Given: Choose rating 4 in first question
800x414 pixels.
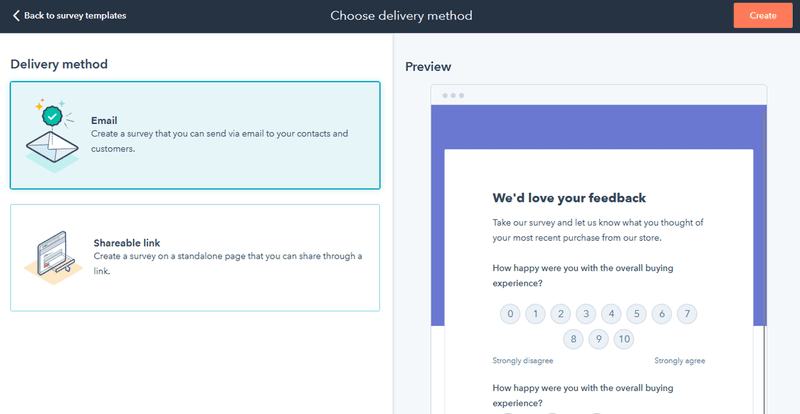Looking at the screenshot, I should pos(611,314).
